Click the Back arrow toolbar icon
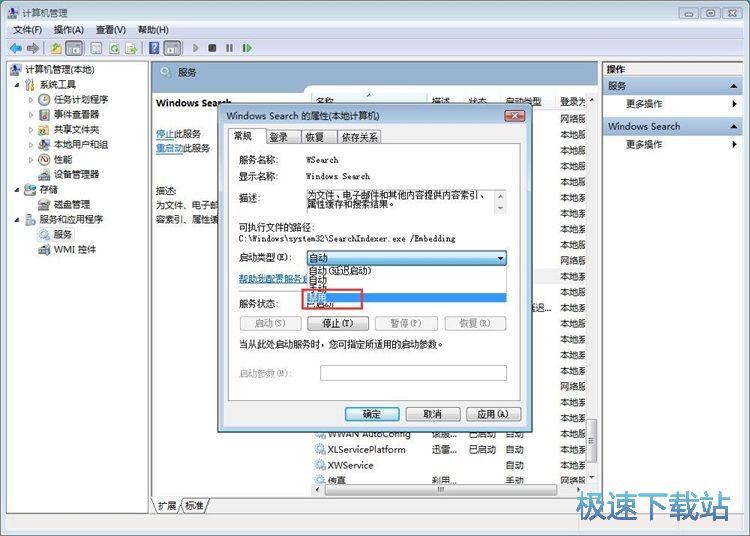 16,48
